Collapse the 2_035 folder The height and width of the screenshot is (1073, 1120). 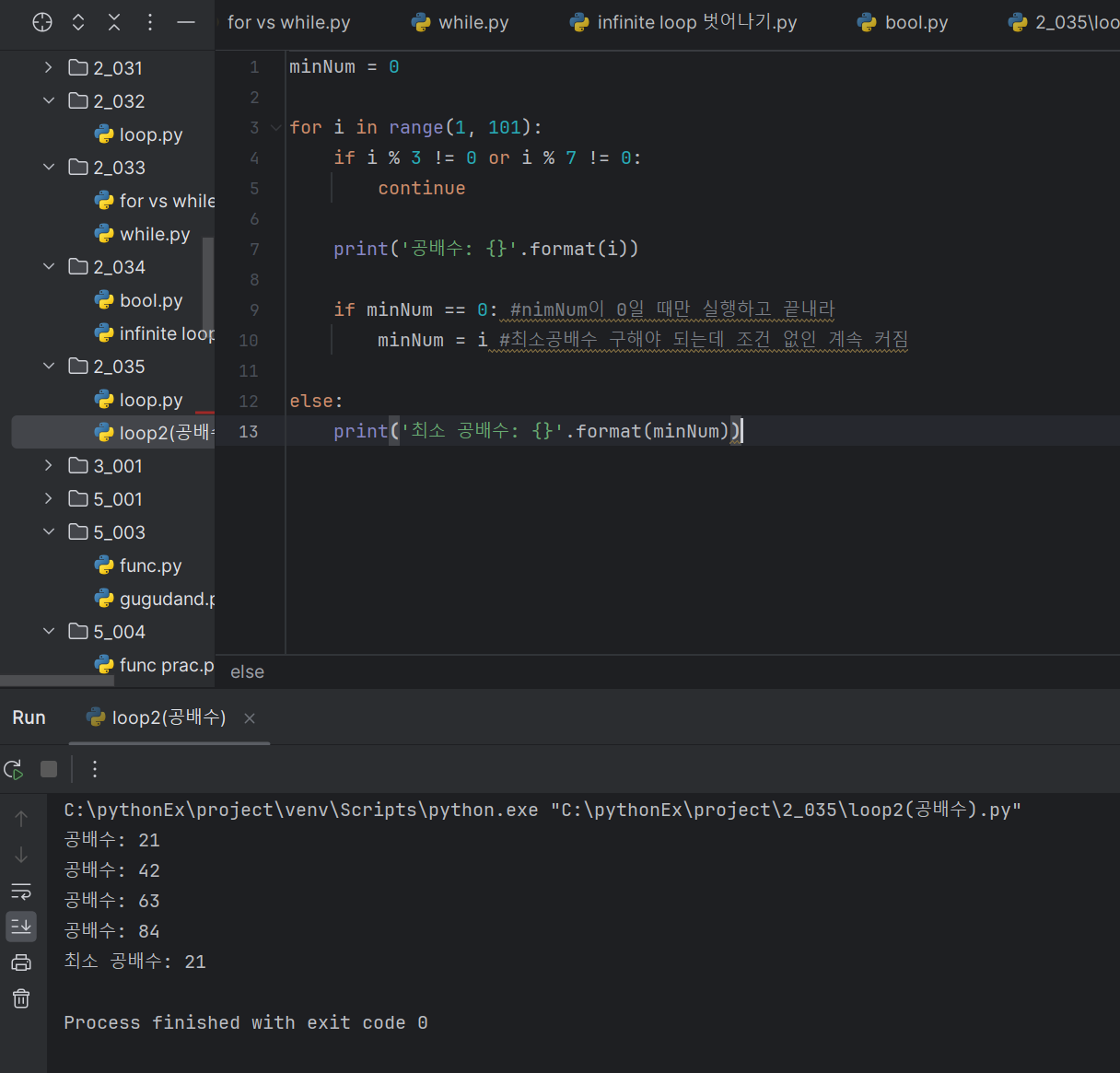(49, 366)
